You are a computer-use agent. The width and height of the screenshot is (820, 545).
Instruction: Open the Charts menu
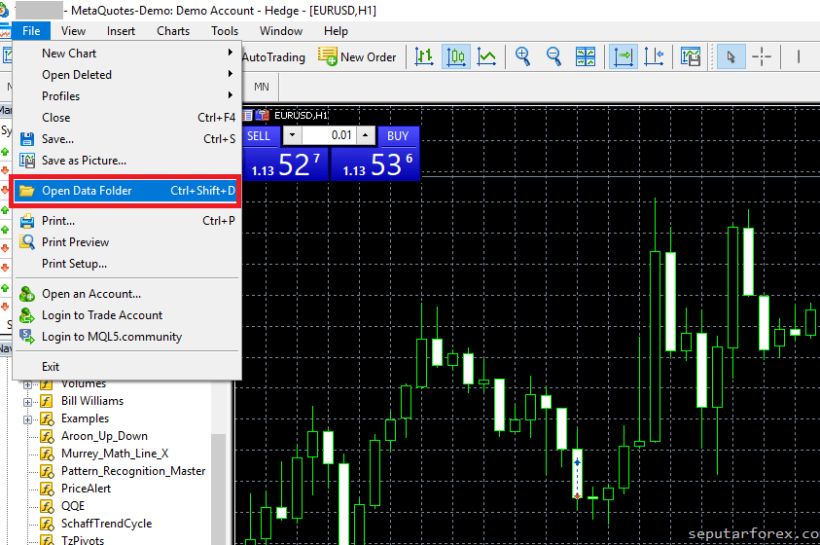pyautogui.click(x=173, y=31)
